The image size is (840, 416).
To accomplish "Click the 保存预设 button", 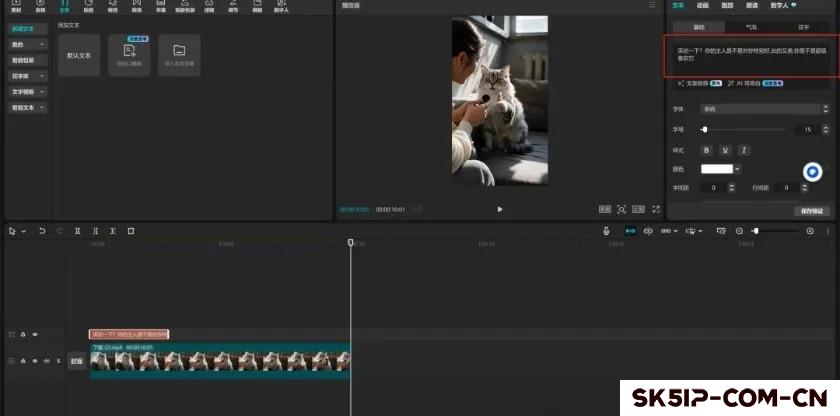I will coord(811,211).
